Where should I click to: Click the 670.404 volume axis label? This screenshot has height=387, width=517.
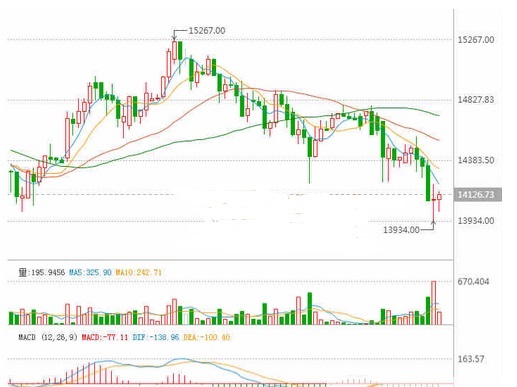(473, 282)
